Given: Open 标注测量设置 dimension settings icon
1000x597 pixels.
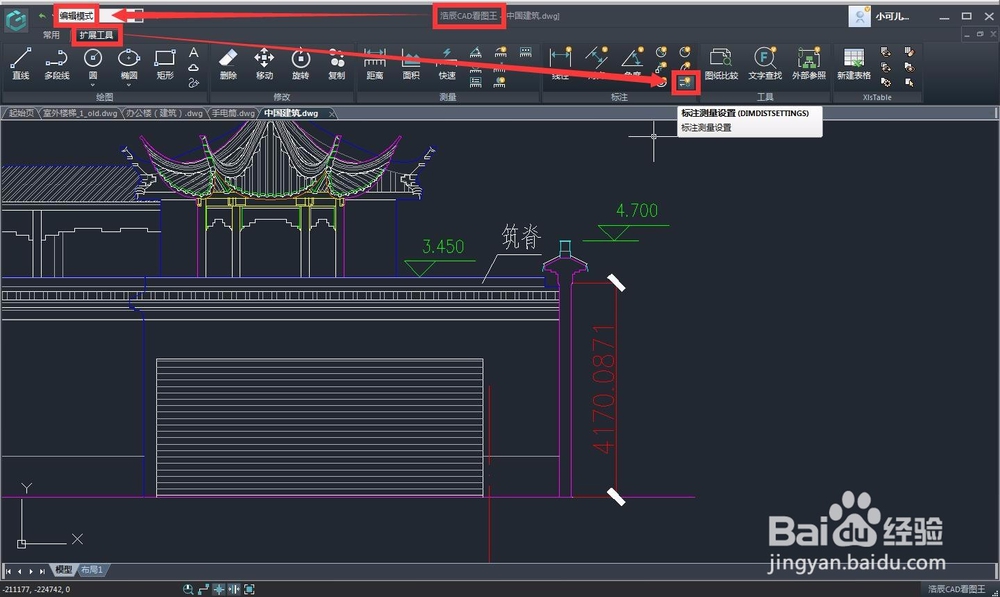Looking at the screenshot, I should (685, 82).
